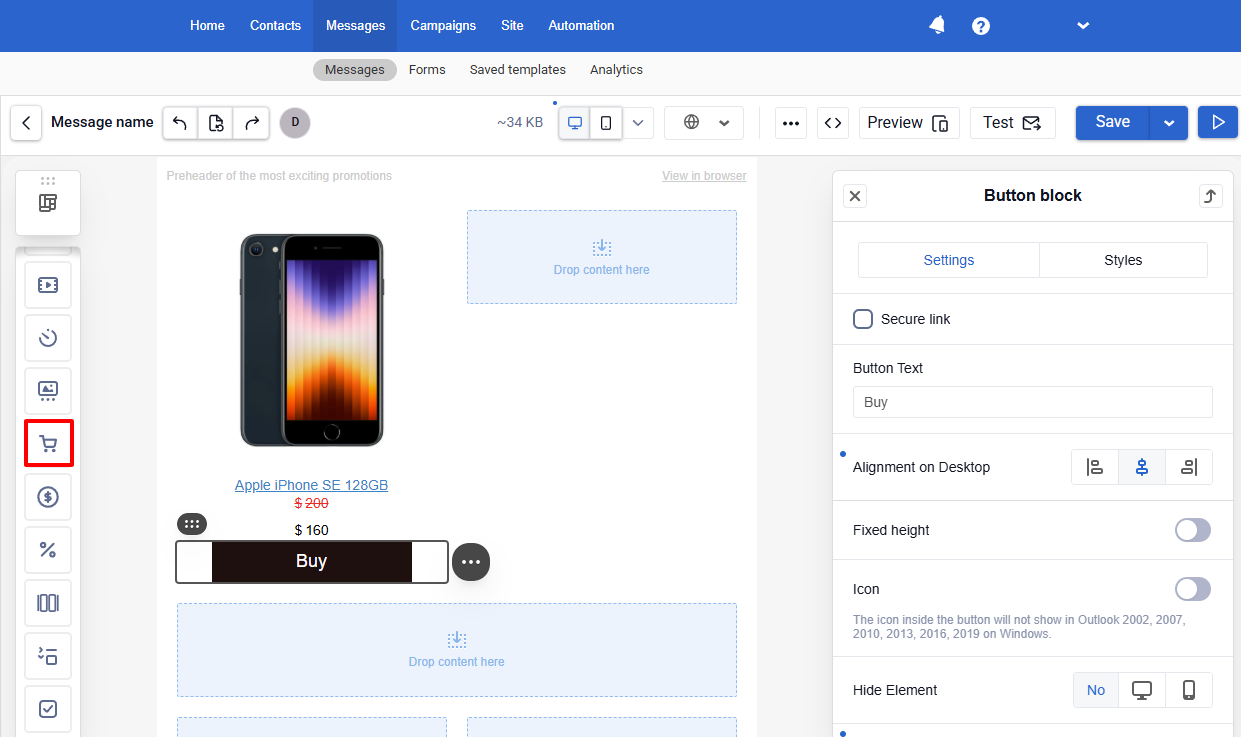Open the Styles tab

[x=1123, y=260]
